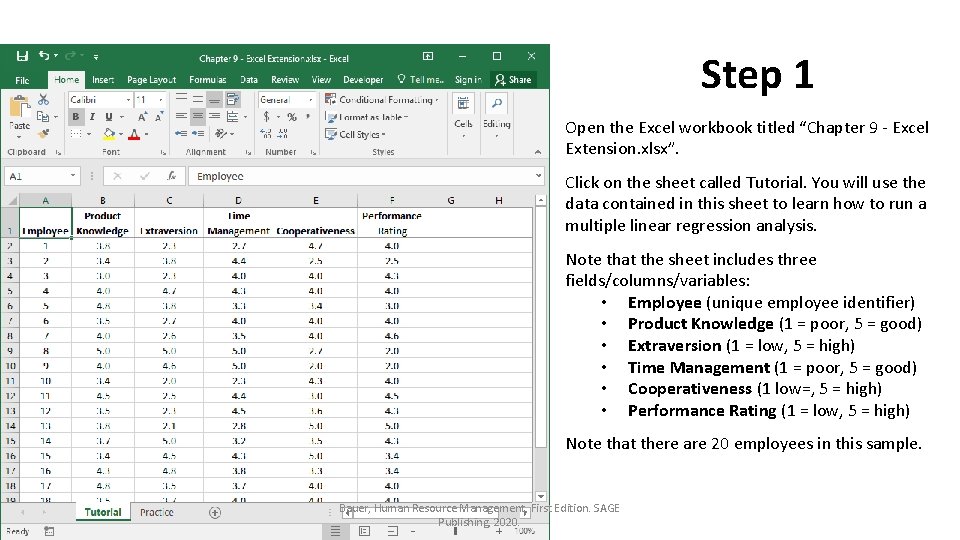
Task: Open the Conditional Formatting dropdown
Action: click(381, 99)
